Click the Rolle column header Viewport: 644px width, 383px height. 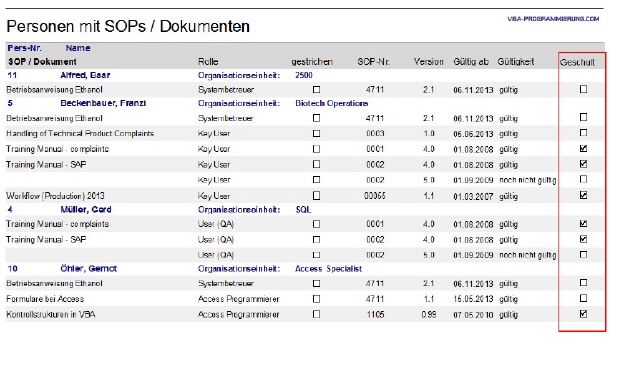(208, 62)
